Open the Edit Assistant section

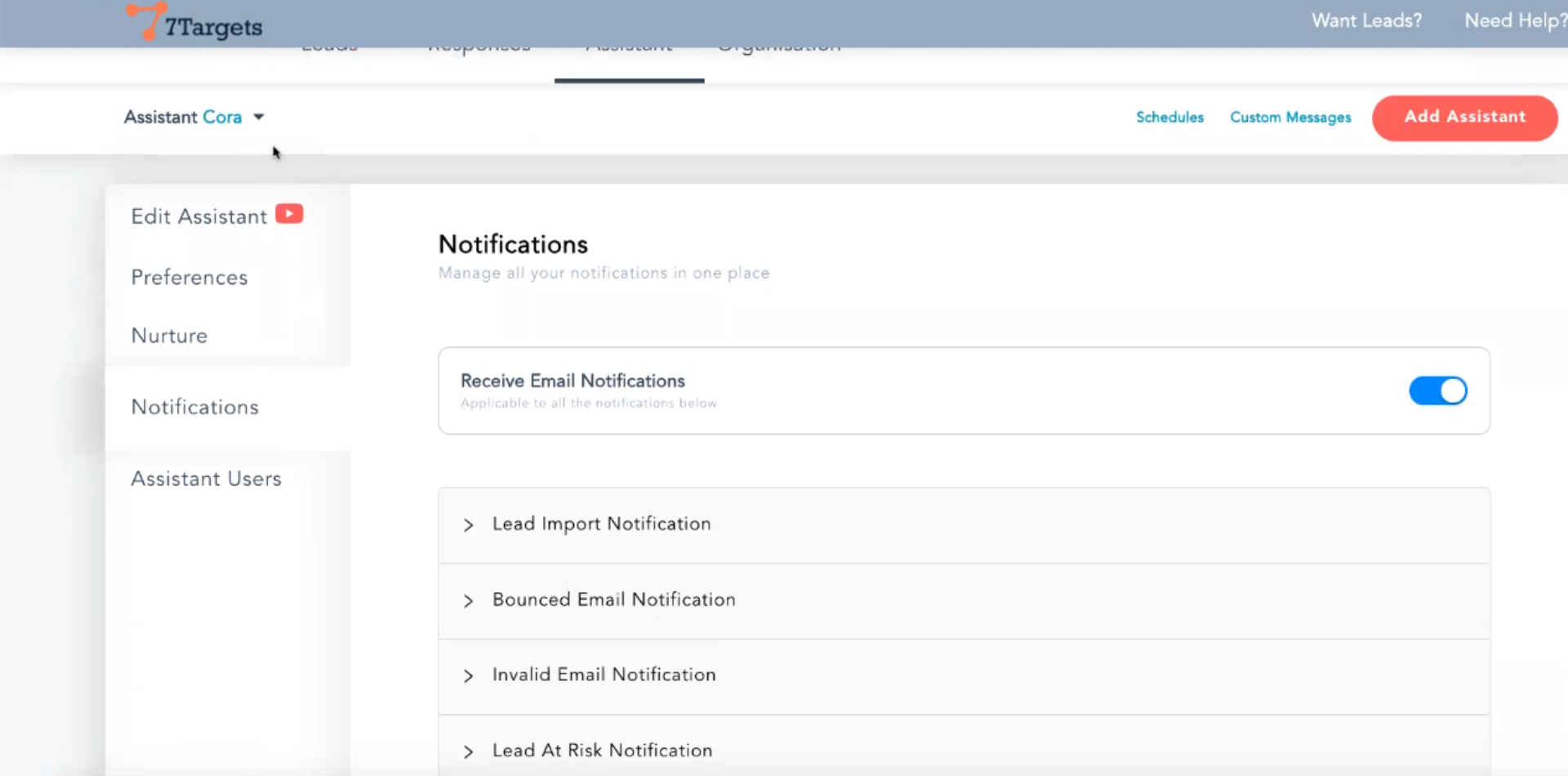(198, 216)
